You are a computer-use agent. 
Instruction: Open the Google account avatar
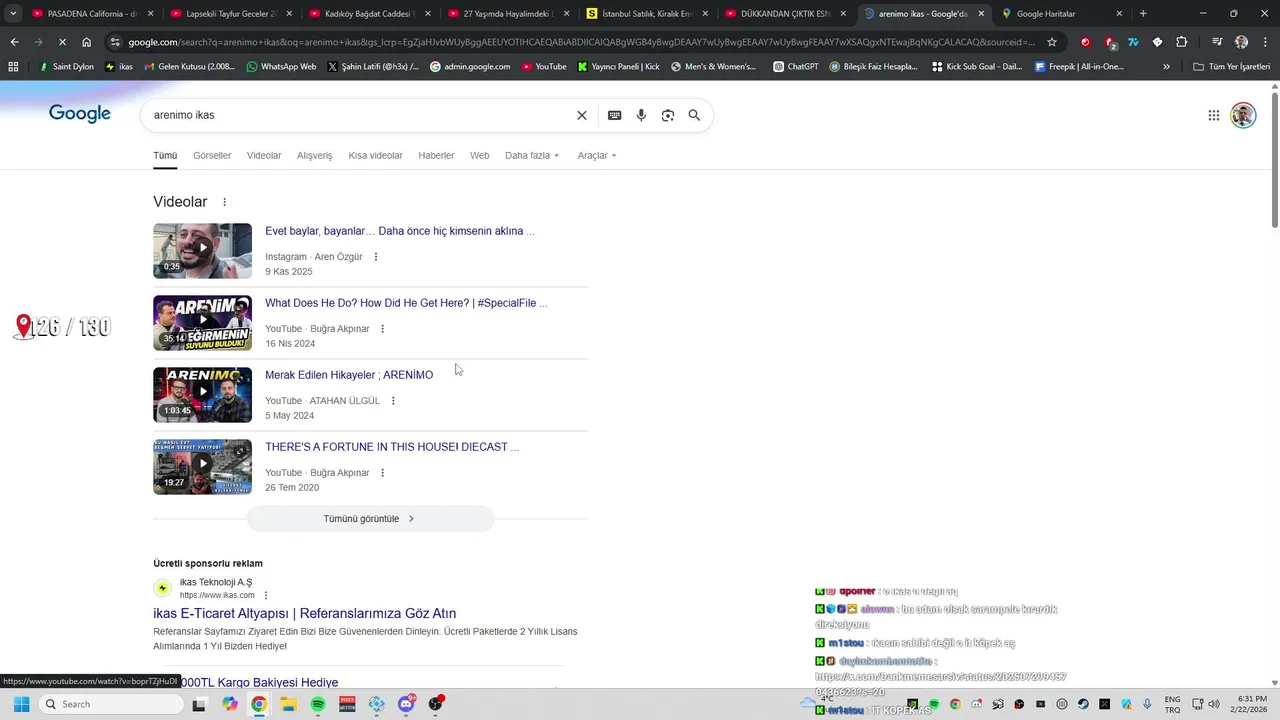point(1243,115)
